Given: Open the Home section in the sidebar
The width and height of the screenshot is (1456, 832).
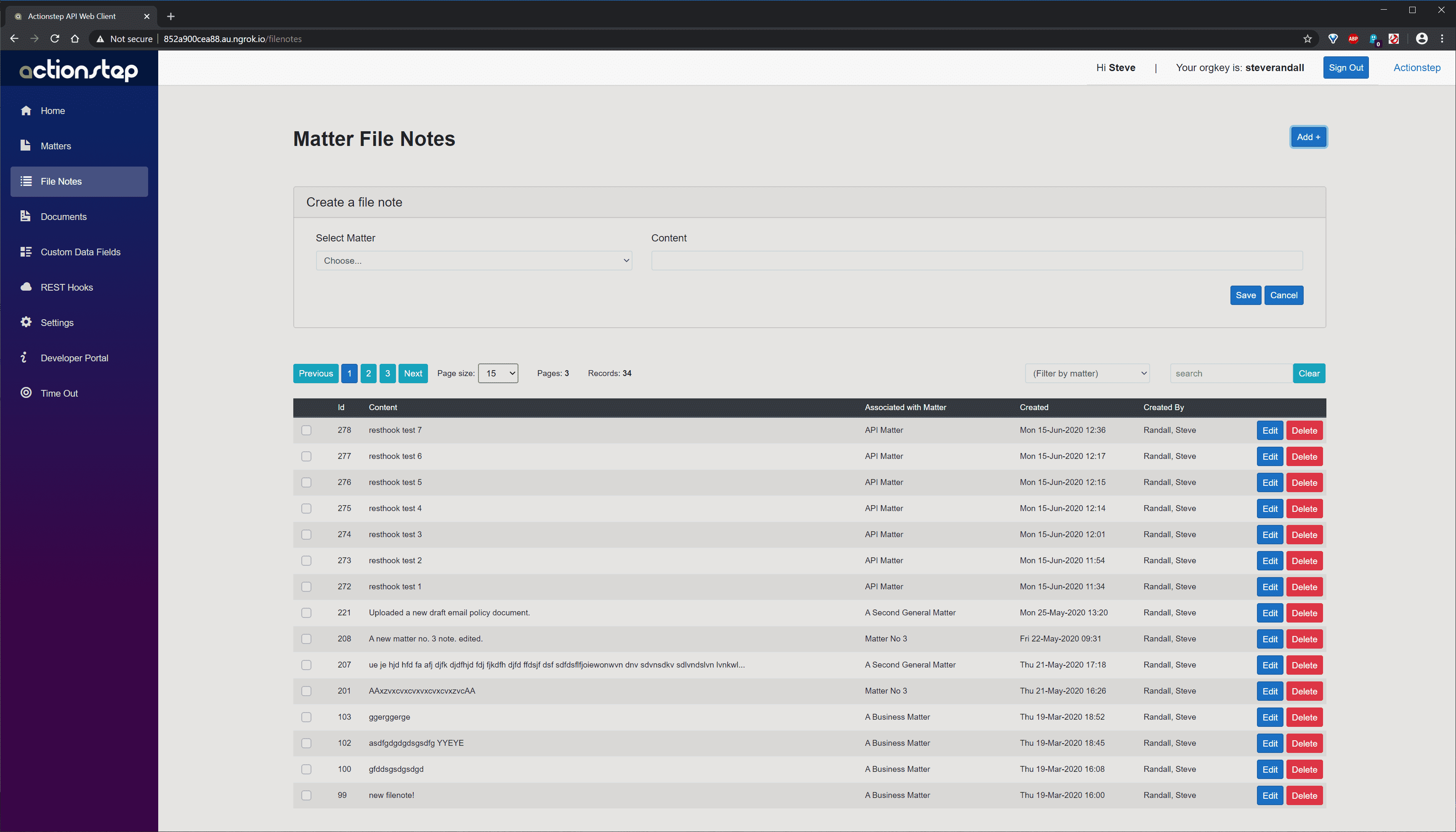Looking at the screenshot, I should 53,110.
